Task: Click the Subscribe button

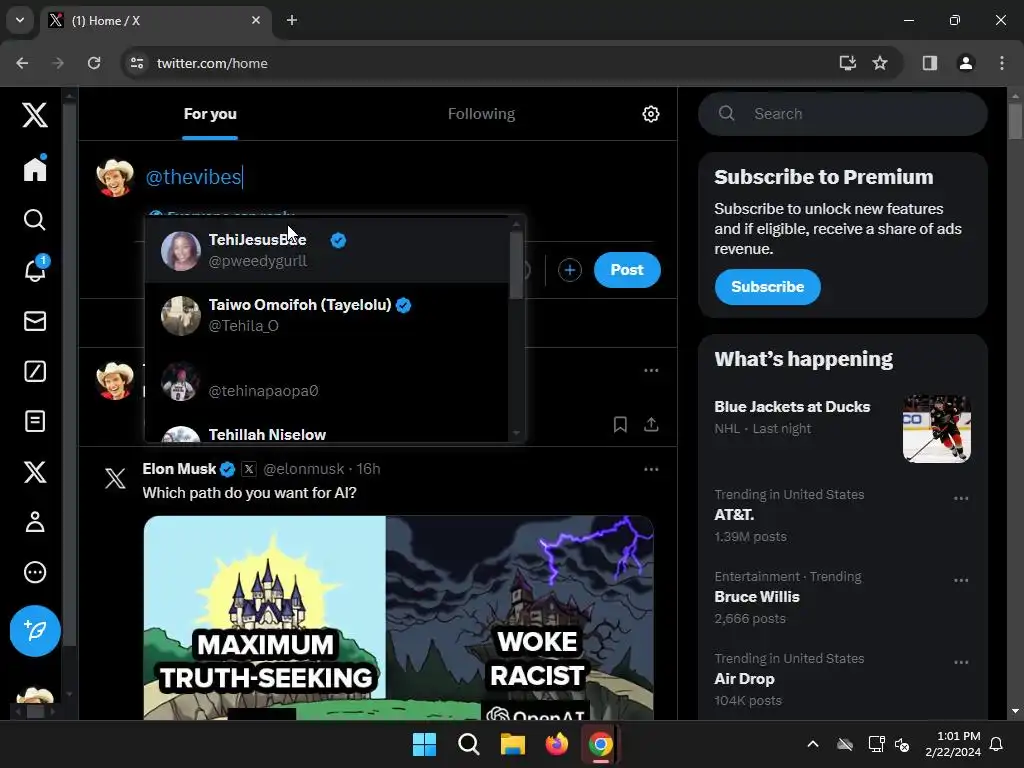Action: pyautogui.click(x=767, y=287)
